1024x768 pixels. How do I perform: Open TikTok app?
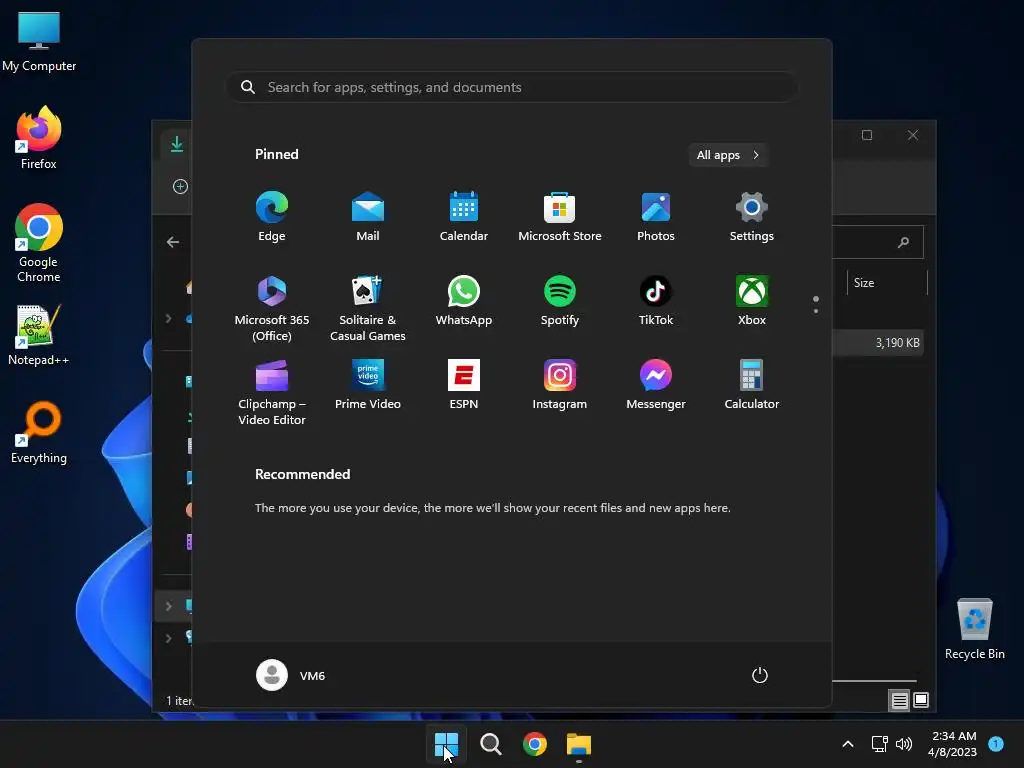656,301
